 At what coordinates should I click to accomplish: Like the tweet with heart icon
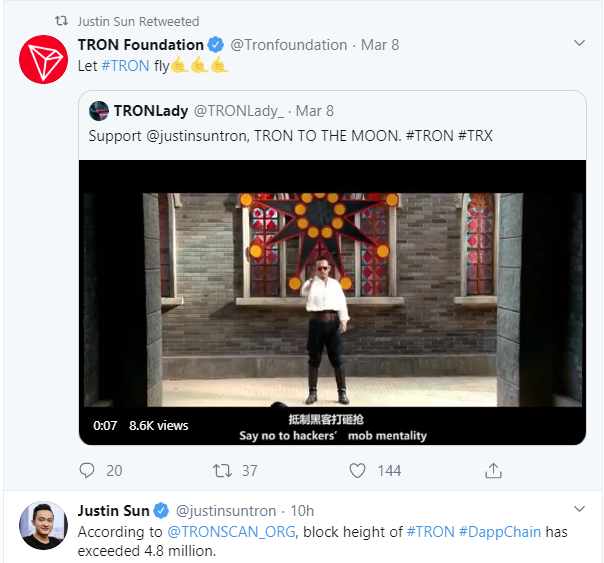pyautogui.click(x=358, y=470)
